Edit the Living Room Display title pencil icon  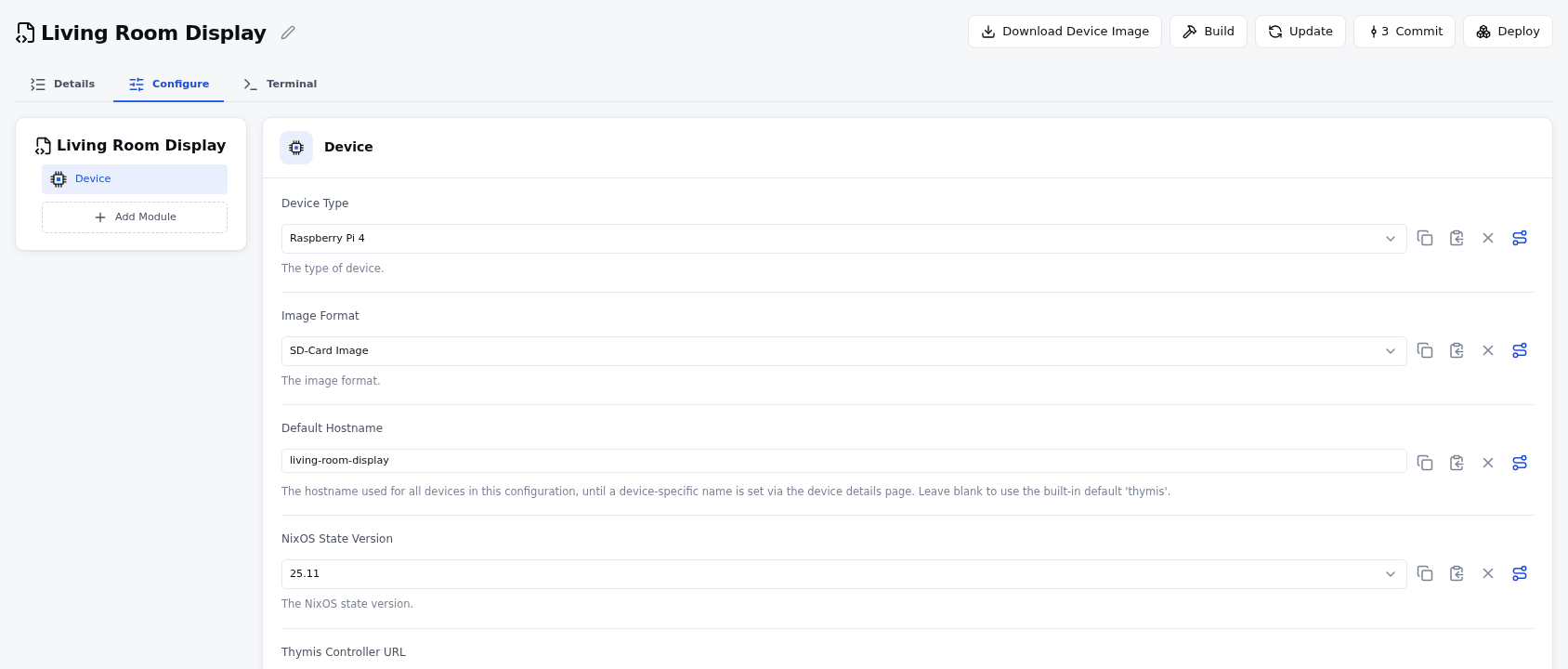tap(288, 33)
